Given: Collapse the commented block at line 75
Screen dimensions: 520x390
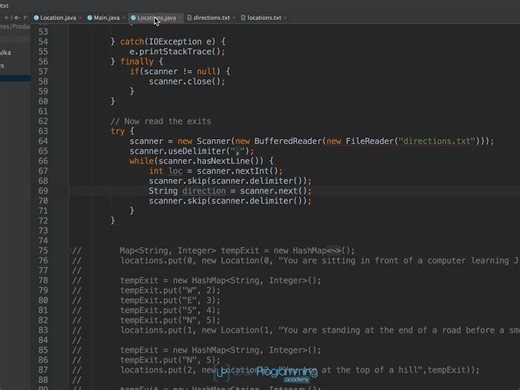Looking at the screenshot, I should point(68,251).
